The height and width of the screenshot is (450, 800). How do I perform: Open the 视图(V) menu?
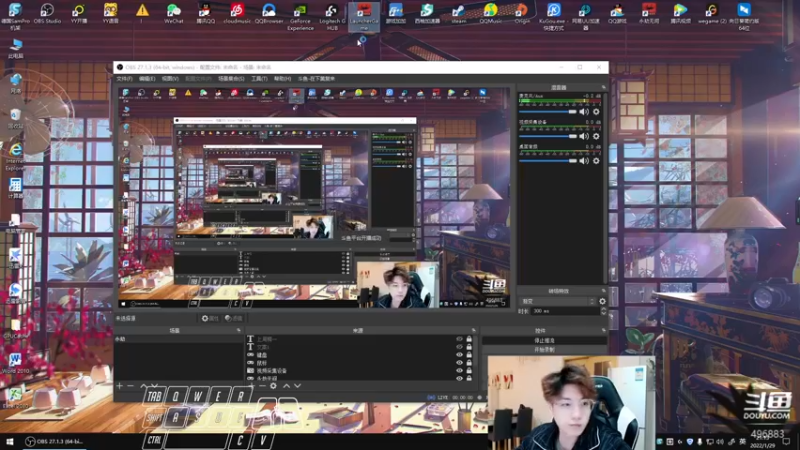(170, 79)
